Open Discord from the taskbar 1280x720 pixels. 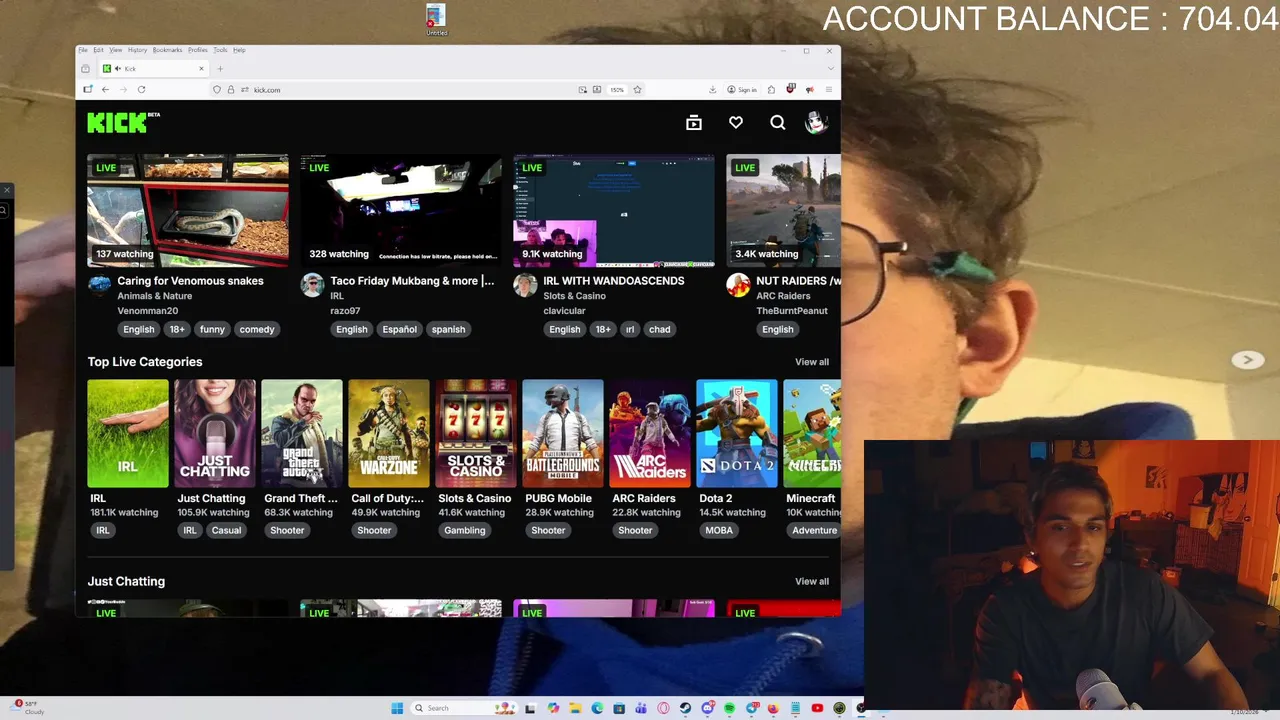point(707,708)
